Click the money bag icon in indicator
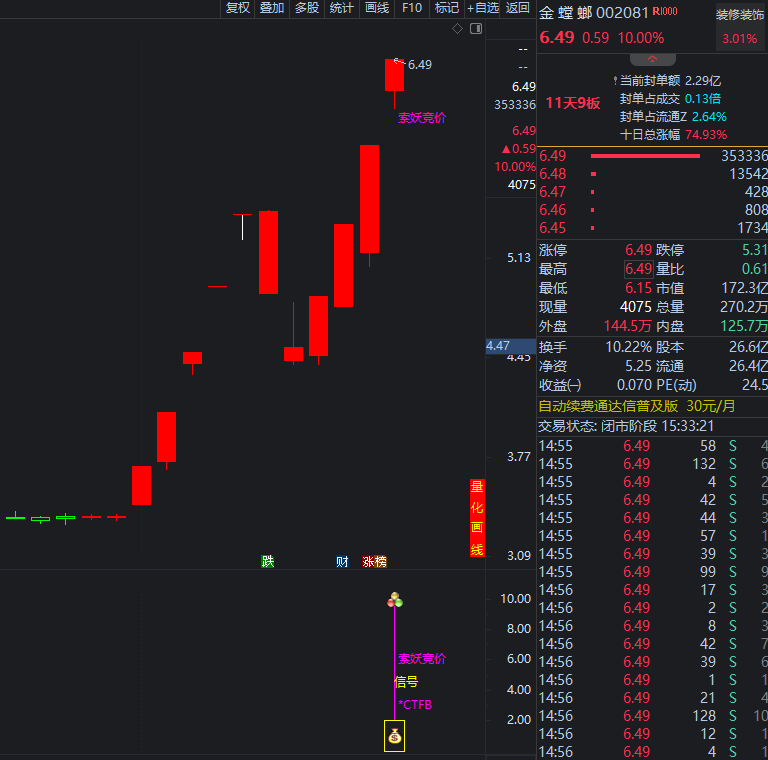The height and width of the screenshot is (760, 768). click(394, 736)
